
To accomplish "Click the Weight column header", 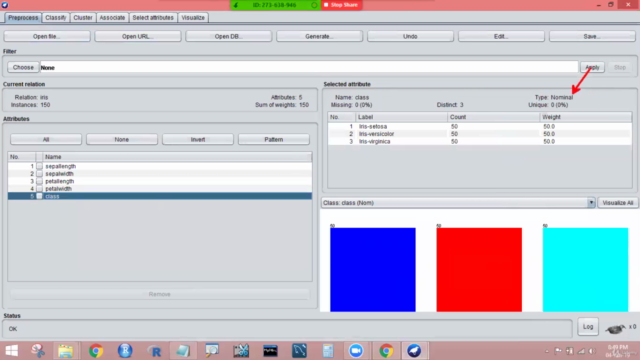I will point(586,117).
